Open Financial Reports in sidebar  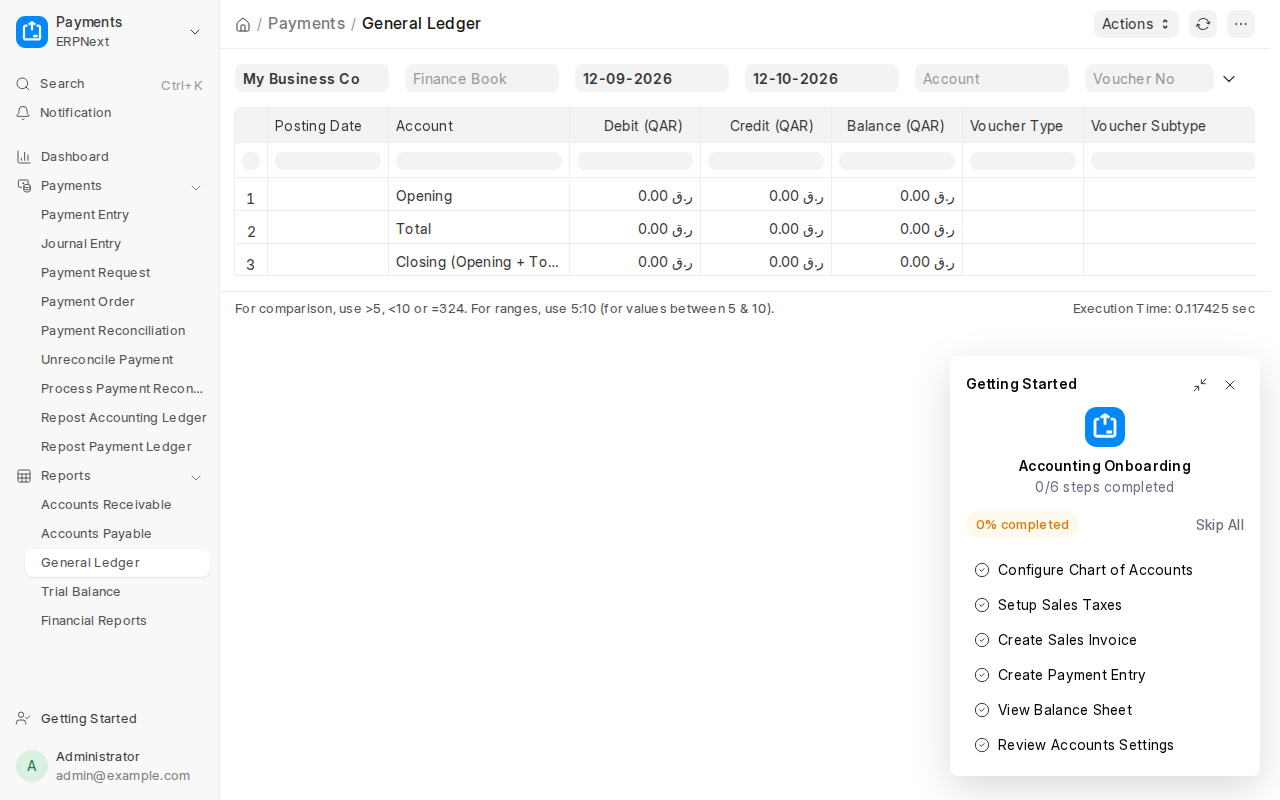117,621
